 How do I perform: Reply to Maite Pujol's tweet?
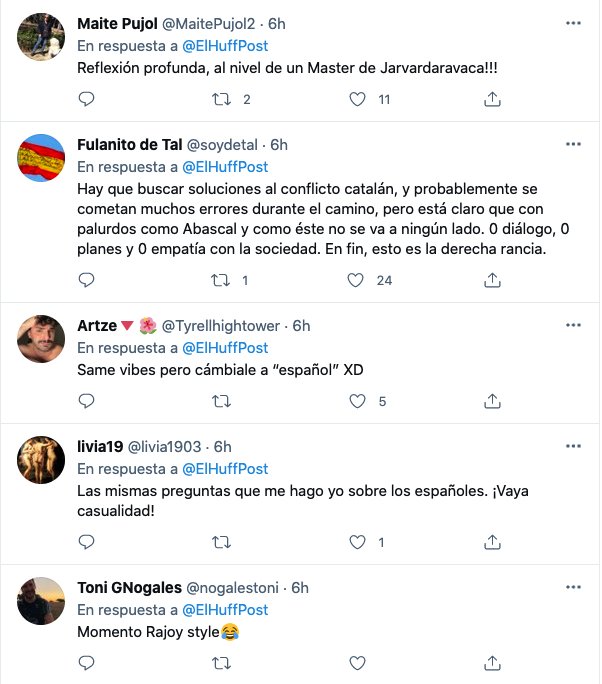(87, 99)
